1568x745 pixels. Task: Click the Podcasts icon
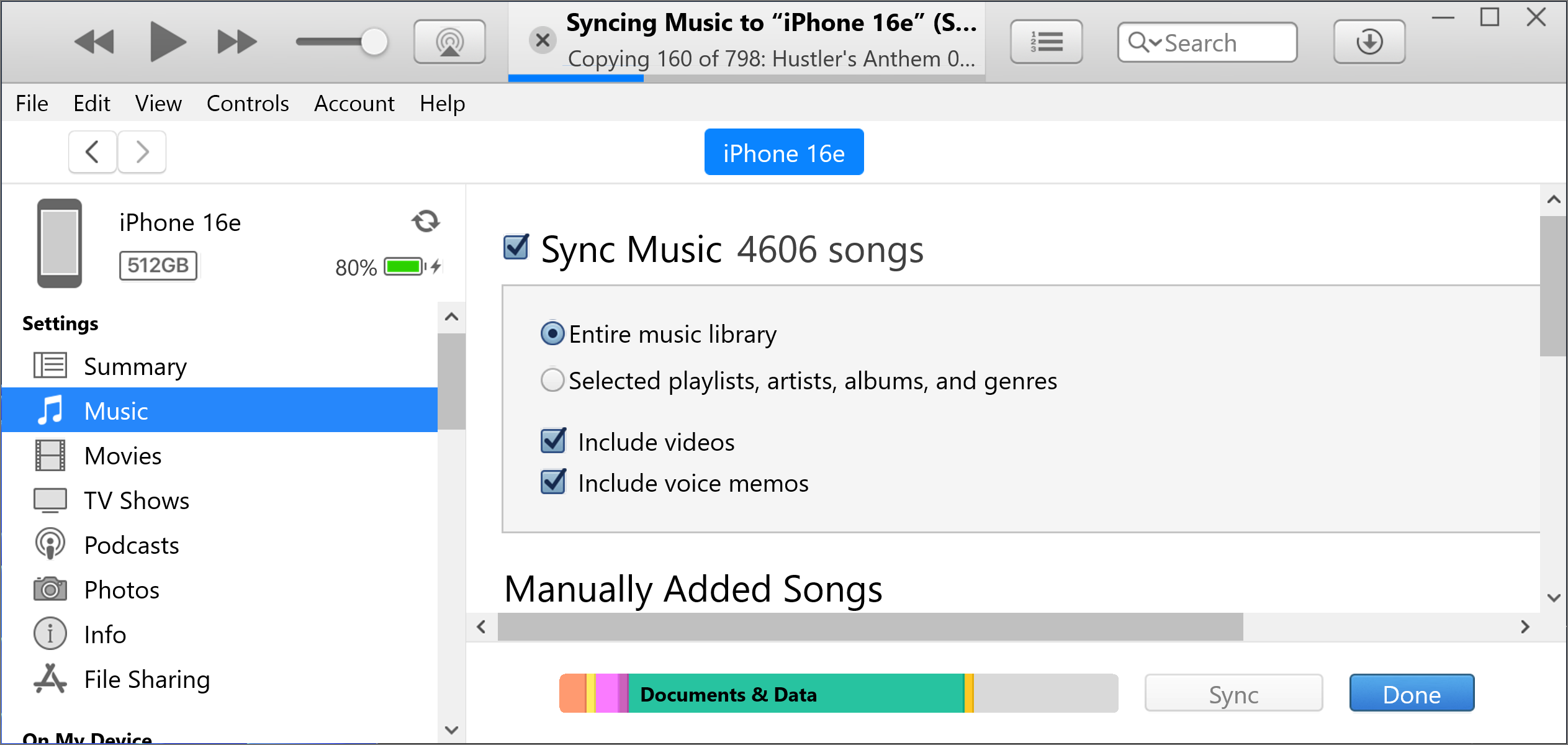pyautogui.click(x=50, y=544)
